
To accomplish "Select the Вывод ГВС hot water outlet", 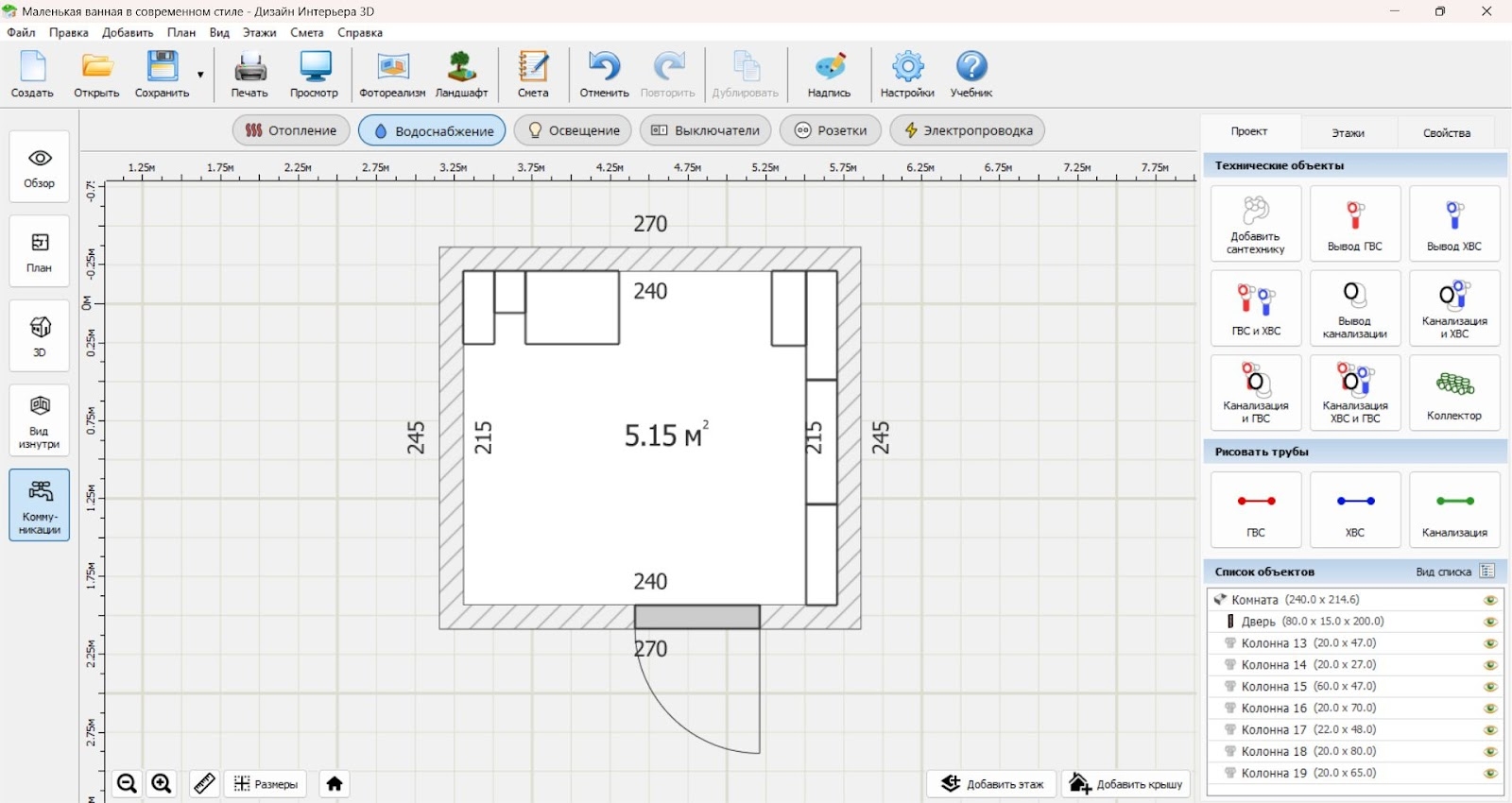I will 1354,224.
